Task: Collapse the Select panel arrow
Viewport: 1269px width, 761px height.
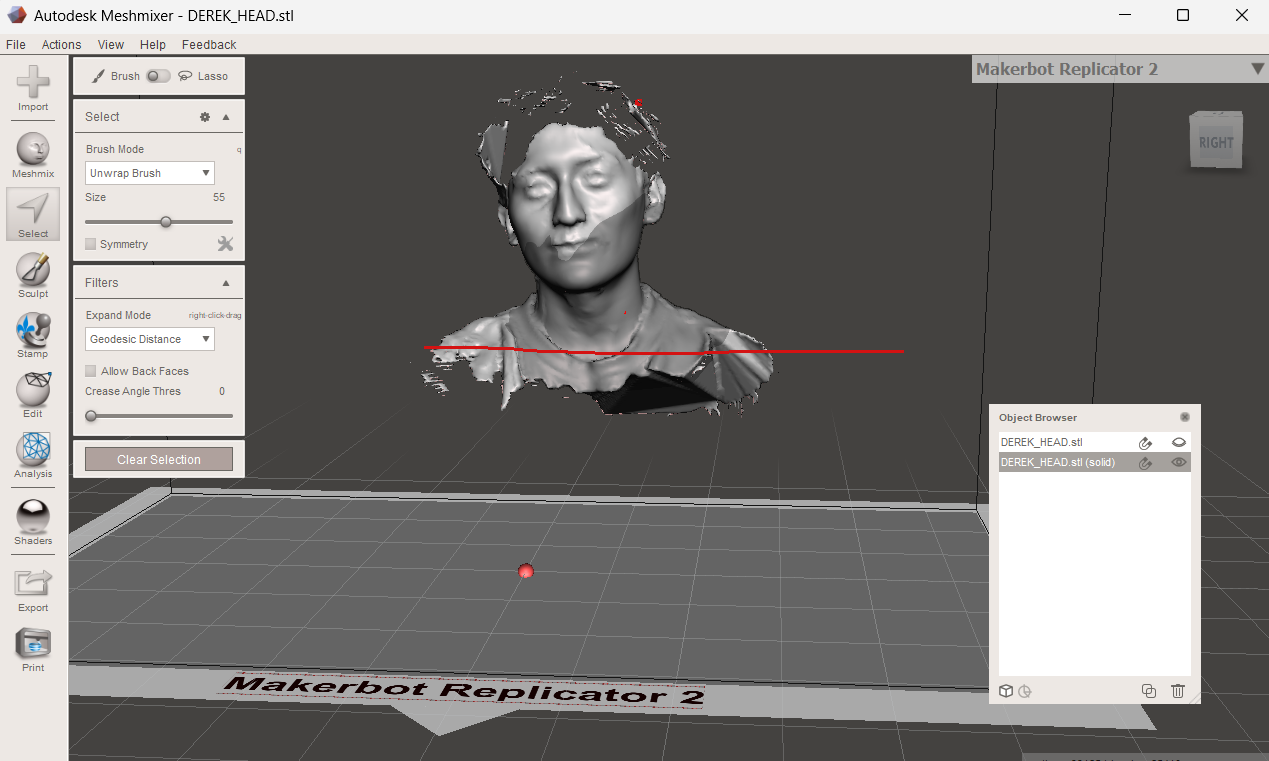Action: [x=226, y=117]
